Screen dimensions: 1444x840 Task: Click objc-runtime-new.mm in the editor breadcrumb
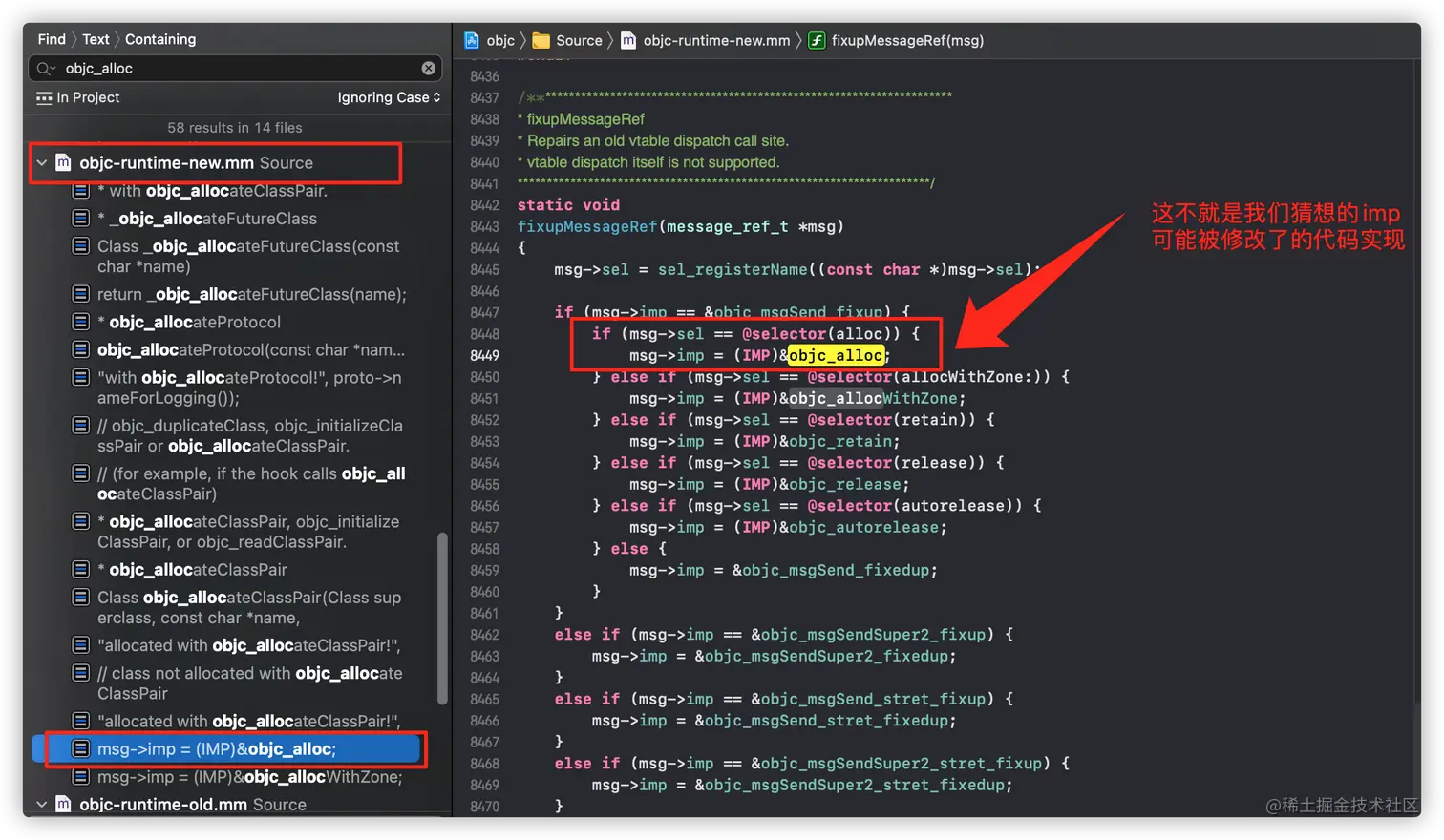tap(716, 40)
